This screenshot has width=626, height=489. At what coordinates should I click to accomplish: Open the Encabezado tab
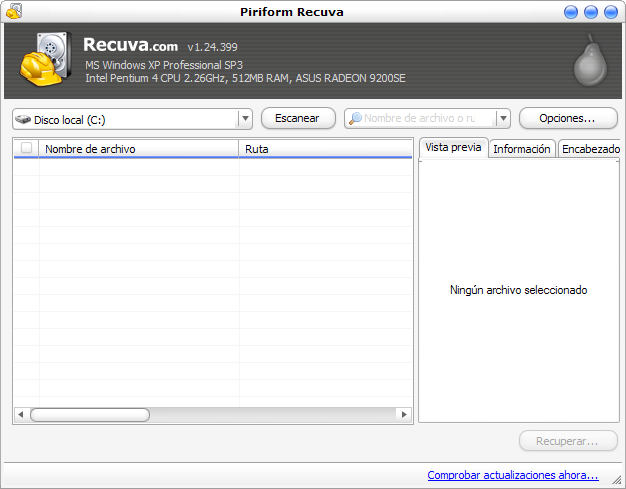(590, 149)
